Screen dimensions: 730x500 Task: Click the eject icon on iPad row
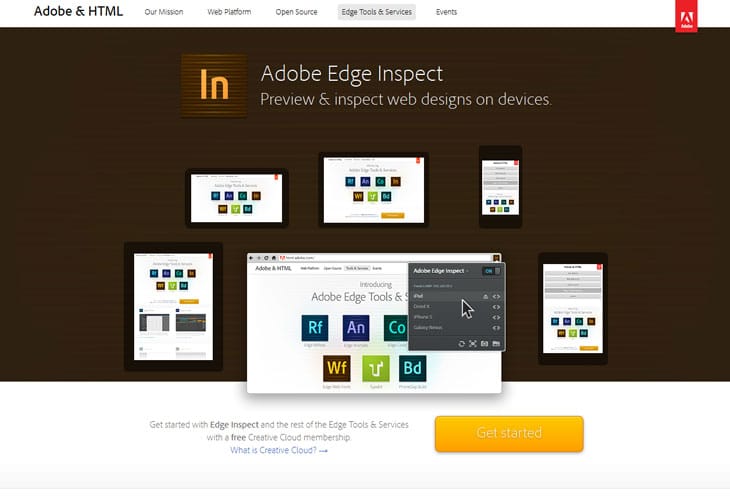(x=486, y=297)
